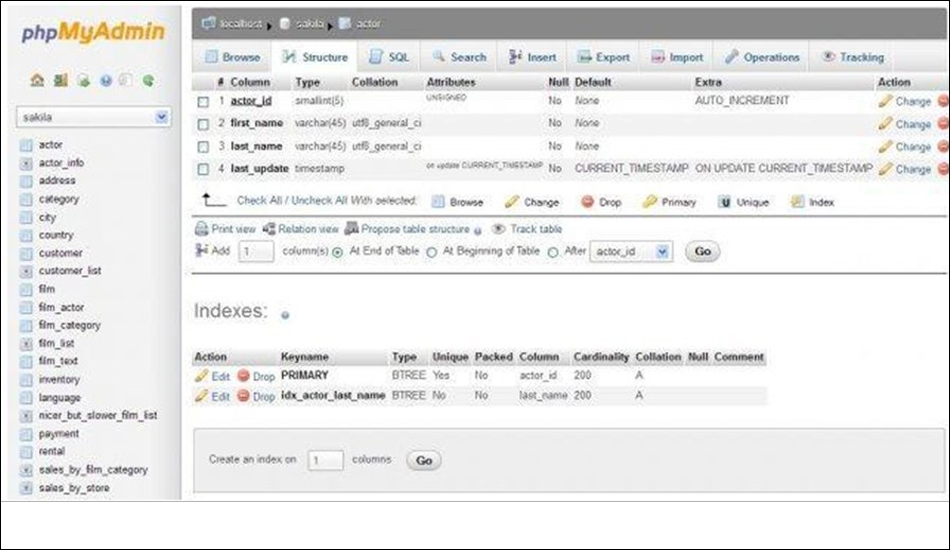This screenshot has width=950, height=550.
Task: Open the sales_by_store view in sidebar
Action: click(74, 488)
